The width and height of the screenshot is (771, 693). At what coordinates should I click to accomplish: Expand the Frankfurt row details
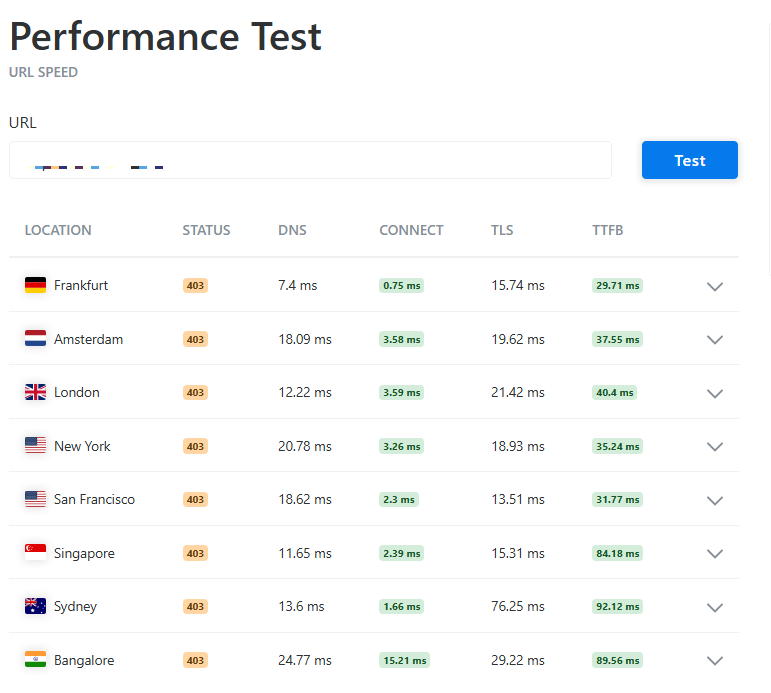(x=714, y=286)
